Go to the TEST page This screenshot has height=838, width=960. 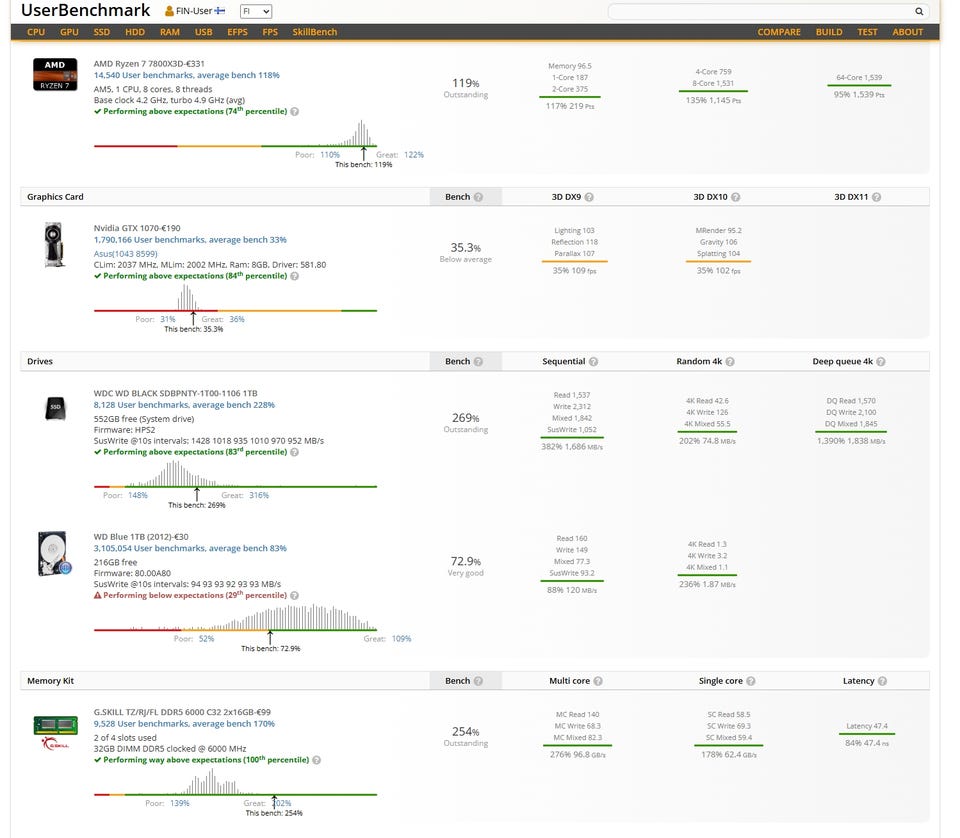[867, 32]
